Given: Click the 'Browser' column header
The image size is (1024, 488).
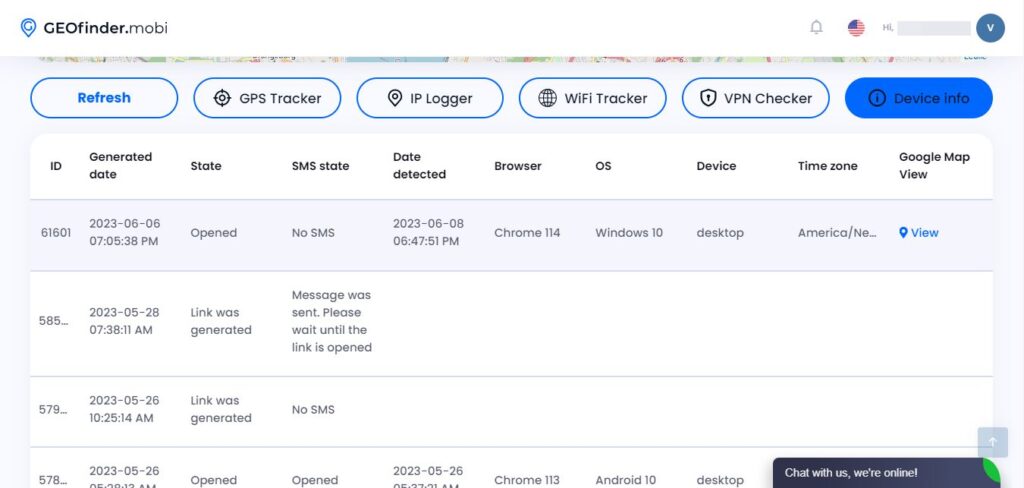Looking at the screenshot, I should tap(518, 166).
